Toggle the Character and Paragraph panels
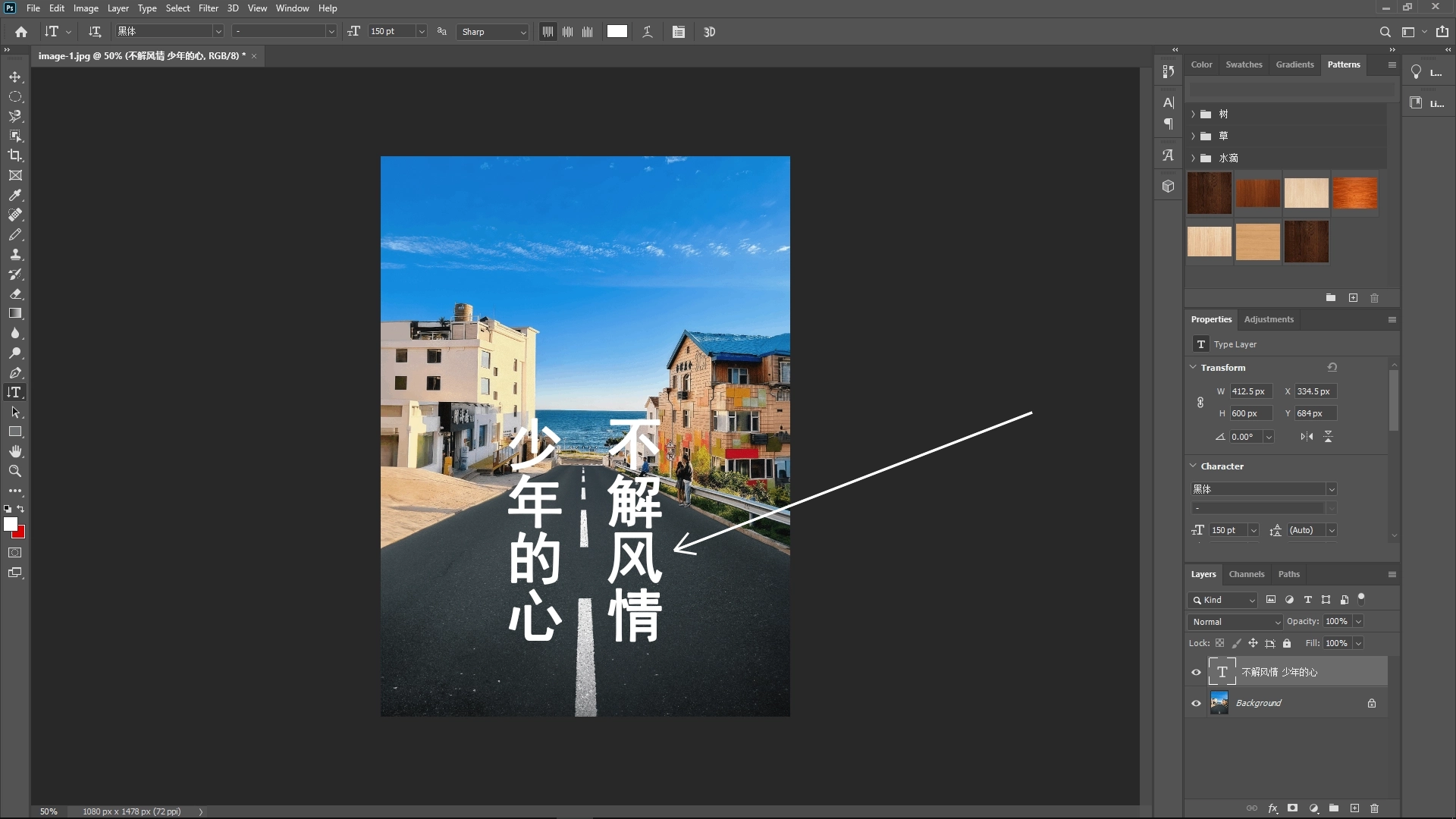Image resolution: width=1456 pixels, height=819 pixels. coord(679,32)
